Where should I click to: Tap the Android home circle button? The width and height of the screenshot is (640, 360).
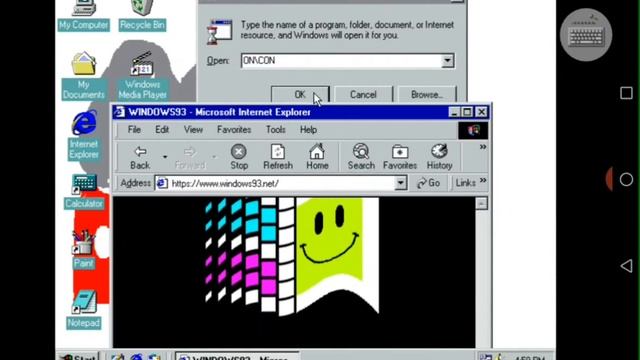pyautogui.click(x=626, y=179)
